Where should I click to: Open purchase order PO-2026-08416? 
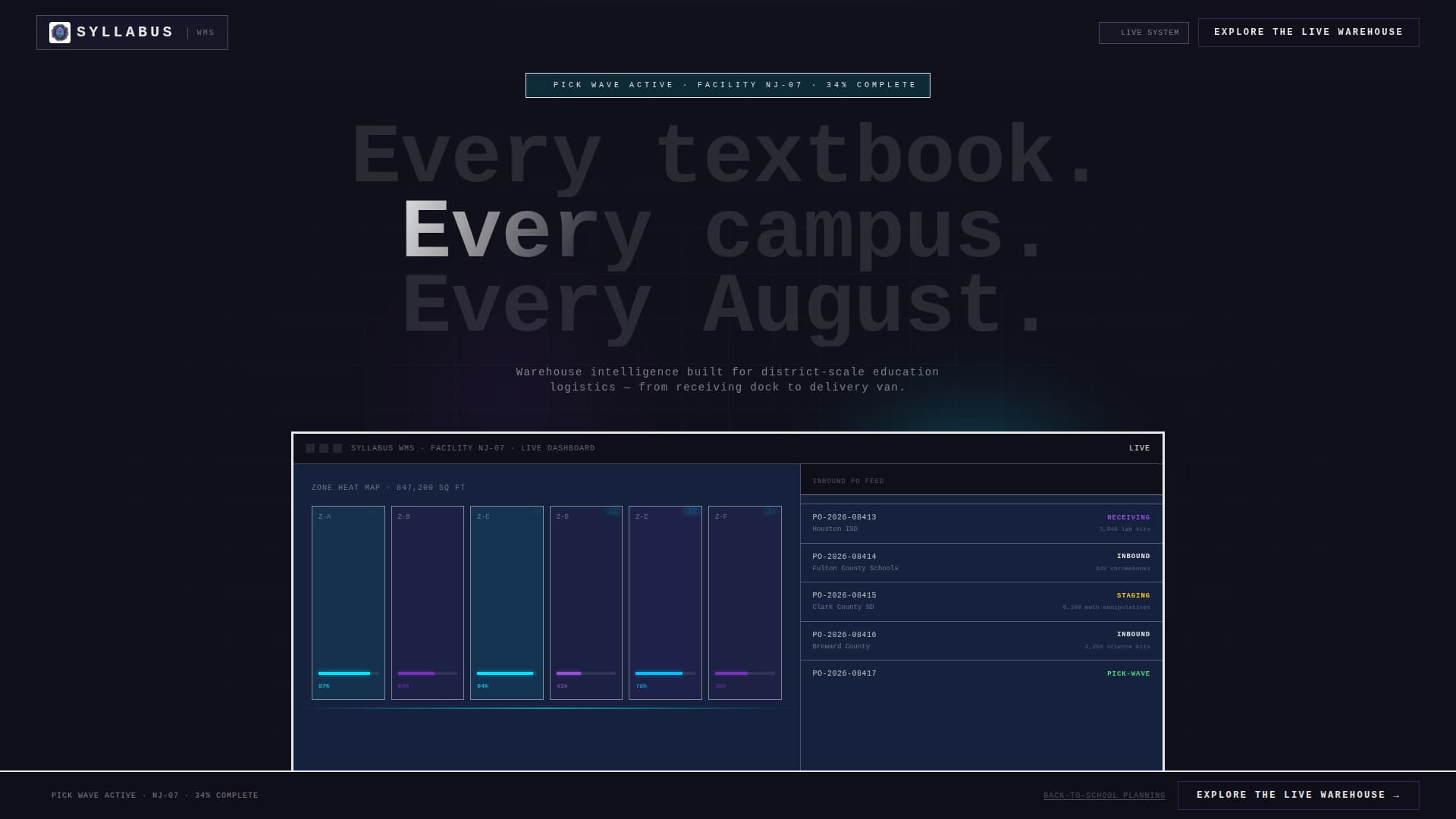coord(981,641)
